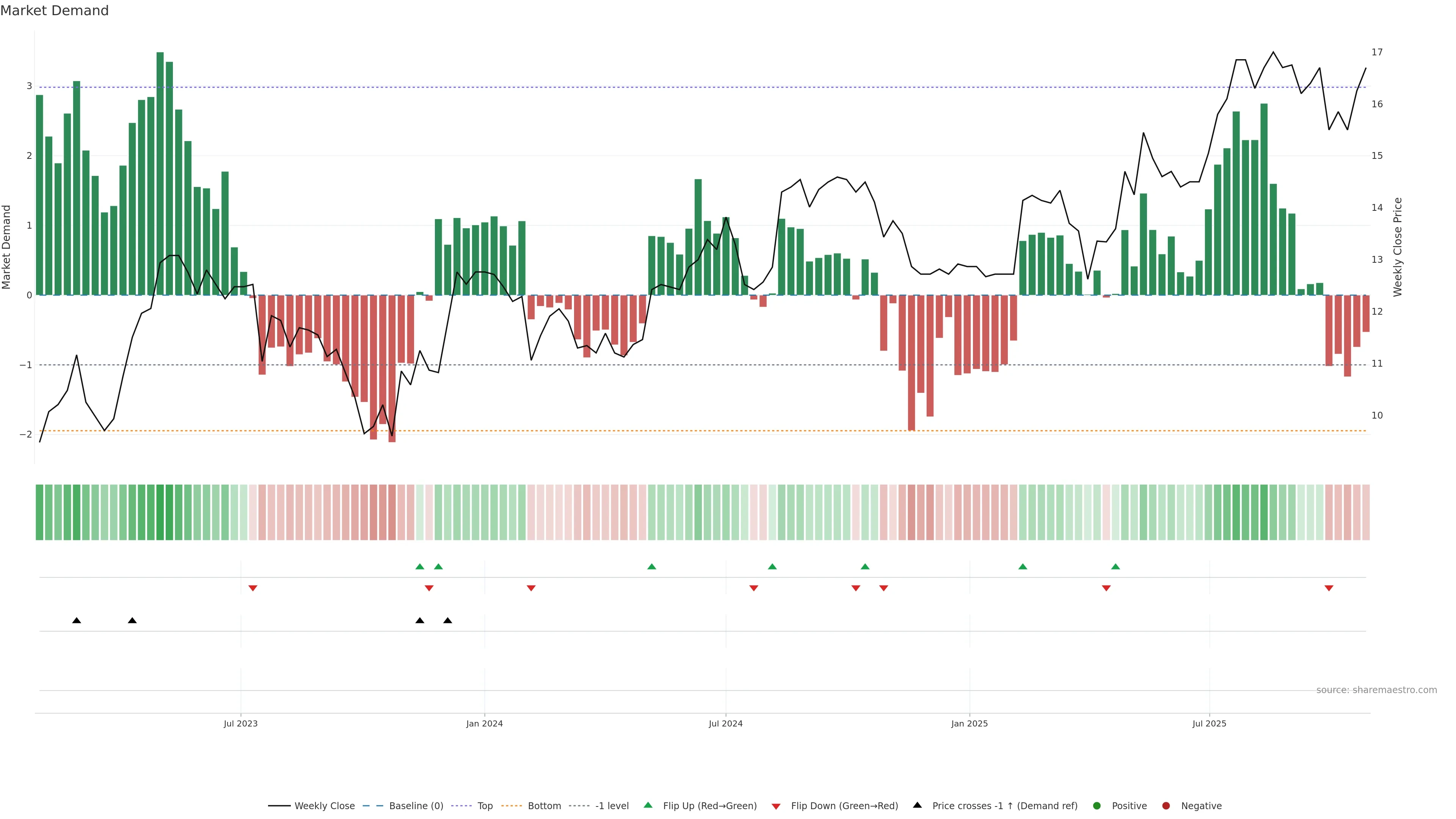Screen dimensions: 1456x819
Task: Click the first black price-cross triangle marker
Action: pyautogui.click(x=77, y=621)
